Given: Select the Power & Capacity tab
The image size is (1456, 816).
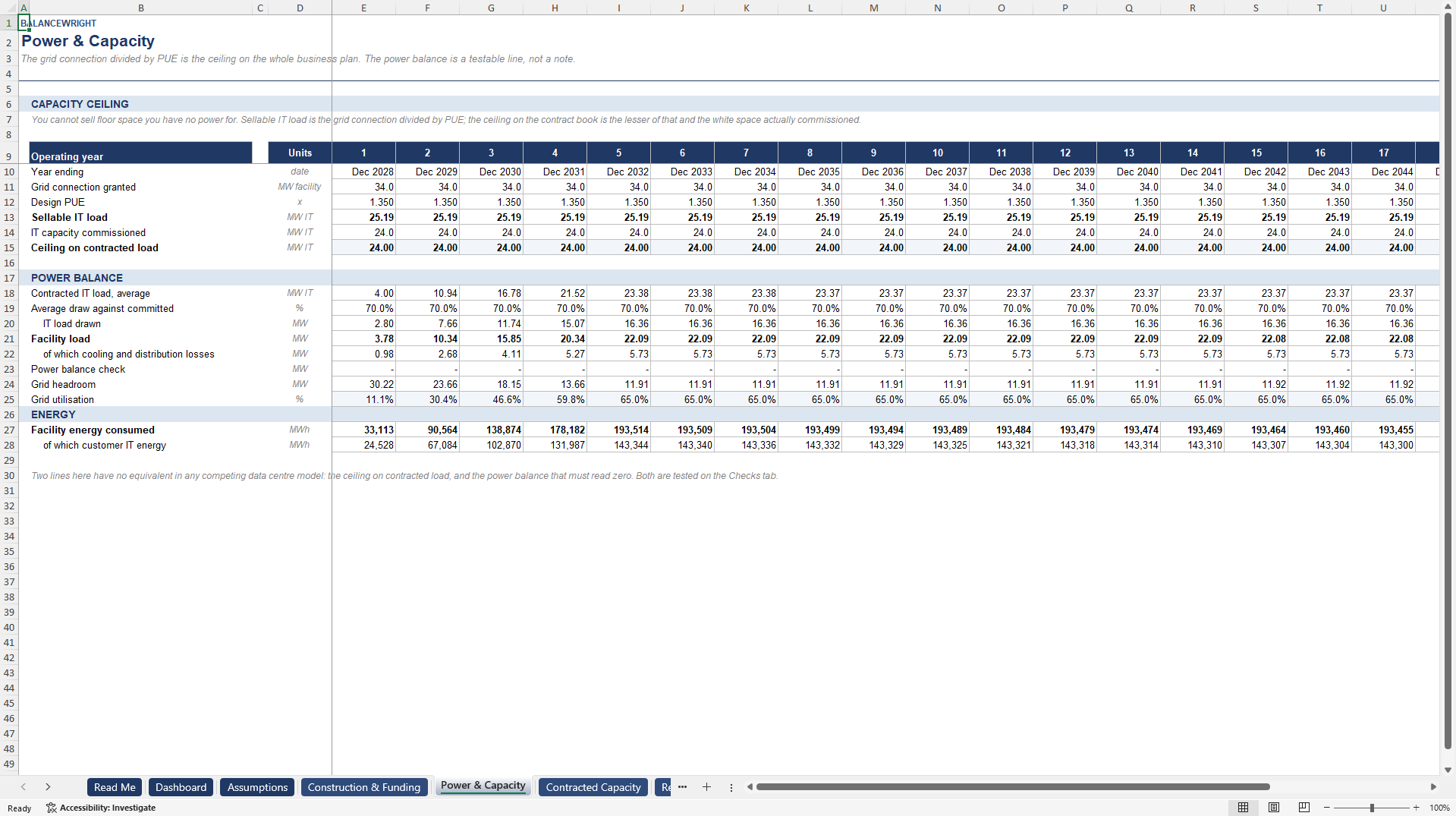Looking at the screenshot, I should pyautogui.click(x=483, y=786).
